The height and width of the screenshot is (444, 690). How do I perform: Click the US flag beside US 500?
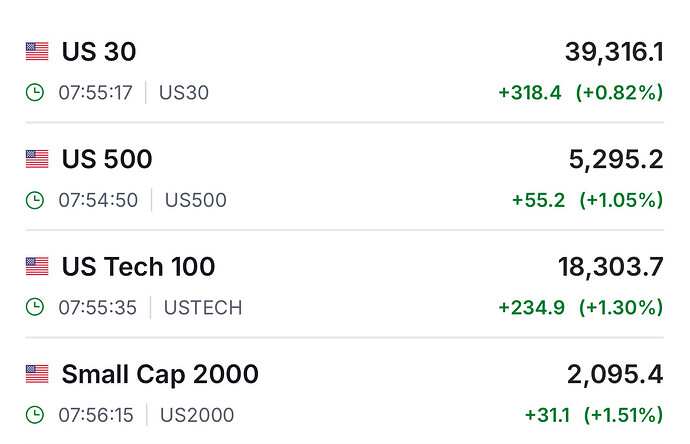pyautogui.click(x=37, y=159)
